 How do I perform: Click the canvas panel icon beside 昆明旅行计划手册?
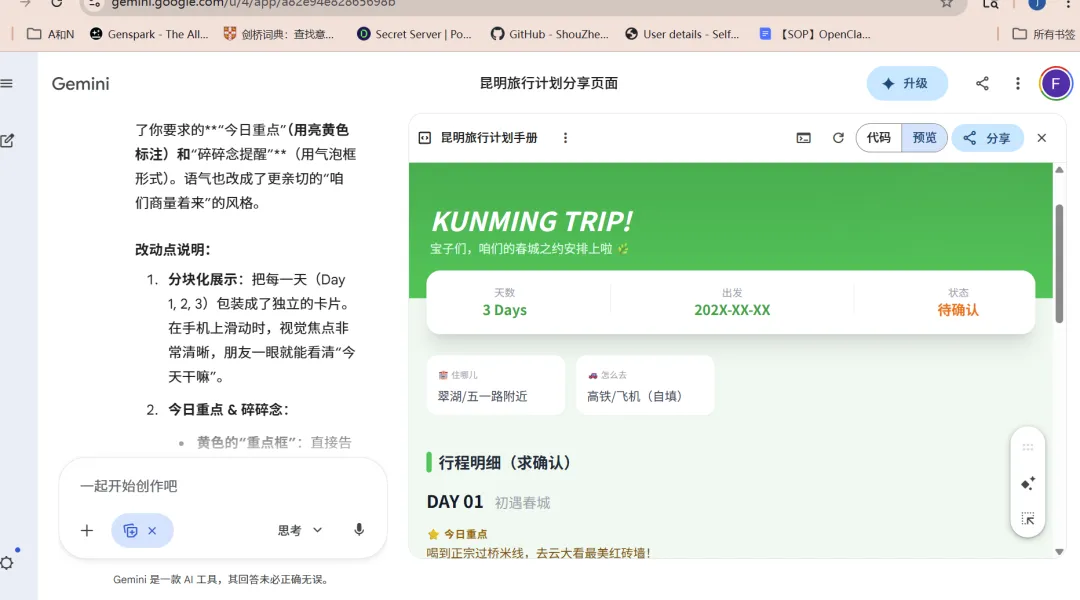point(425,138)
